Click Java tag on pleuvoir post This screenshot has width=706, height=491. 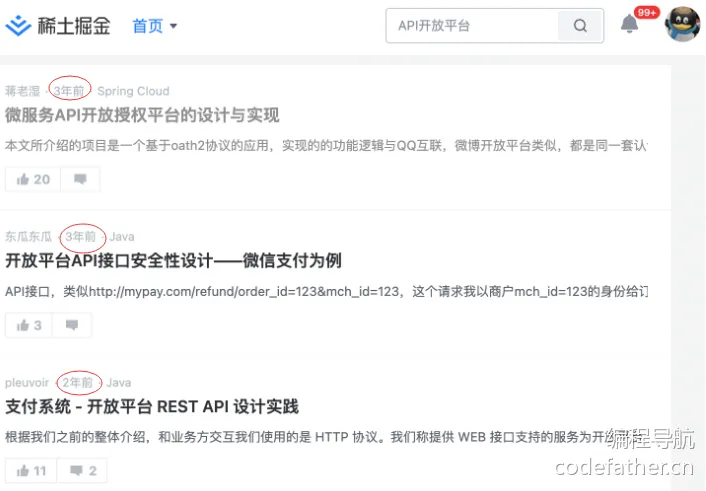point(119,382)
